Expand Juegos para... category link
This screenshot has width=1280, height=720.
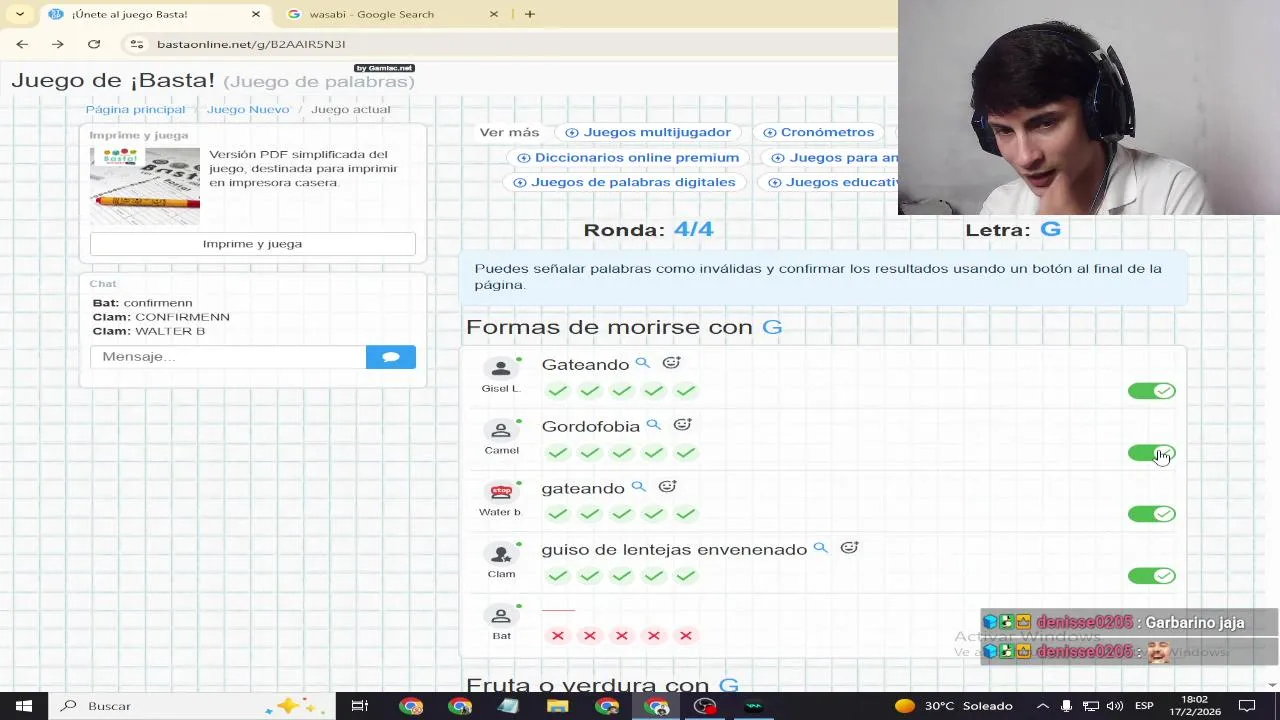tap(832, 157)
